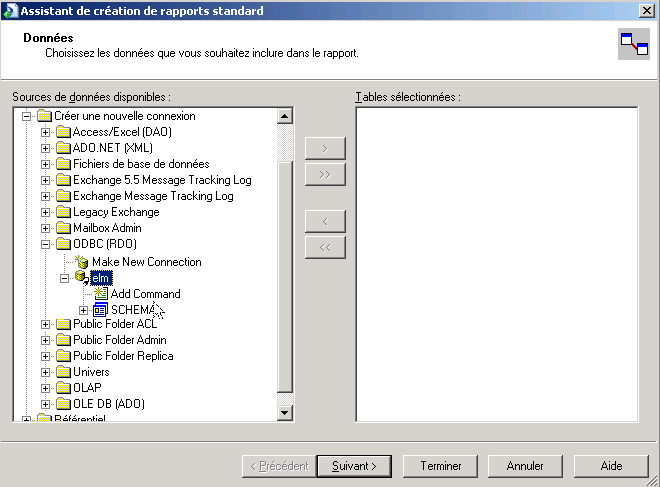Screen dimensions: 660x487
Task: Expand the SCHEMA node
Action: tap(83, 311)
